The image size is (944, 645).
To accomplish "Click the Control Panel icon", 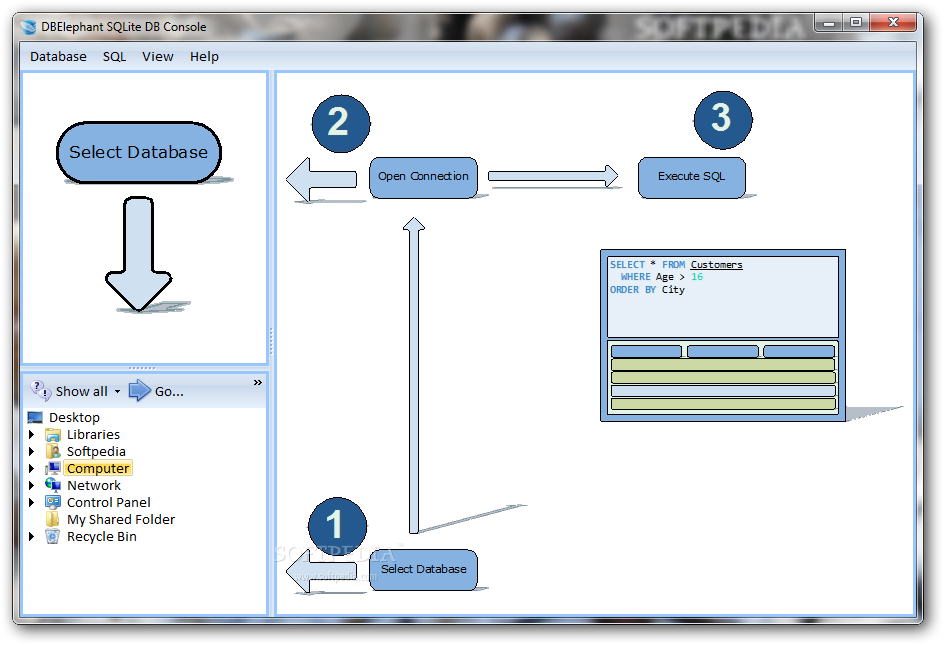I will click(53, 502).
